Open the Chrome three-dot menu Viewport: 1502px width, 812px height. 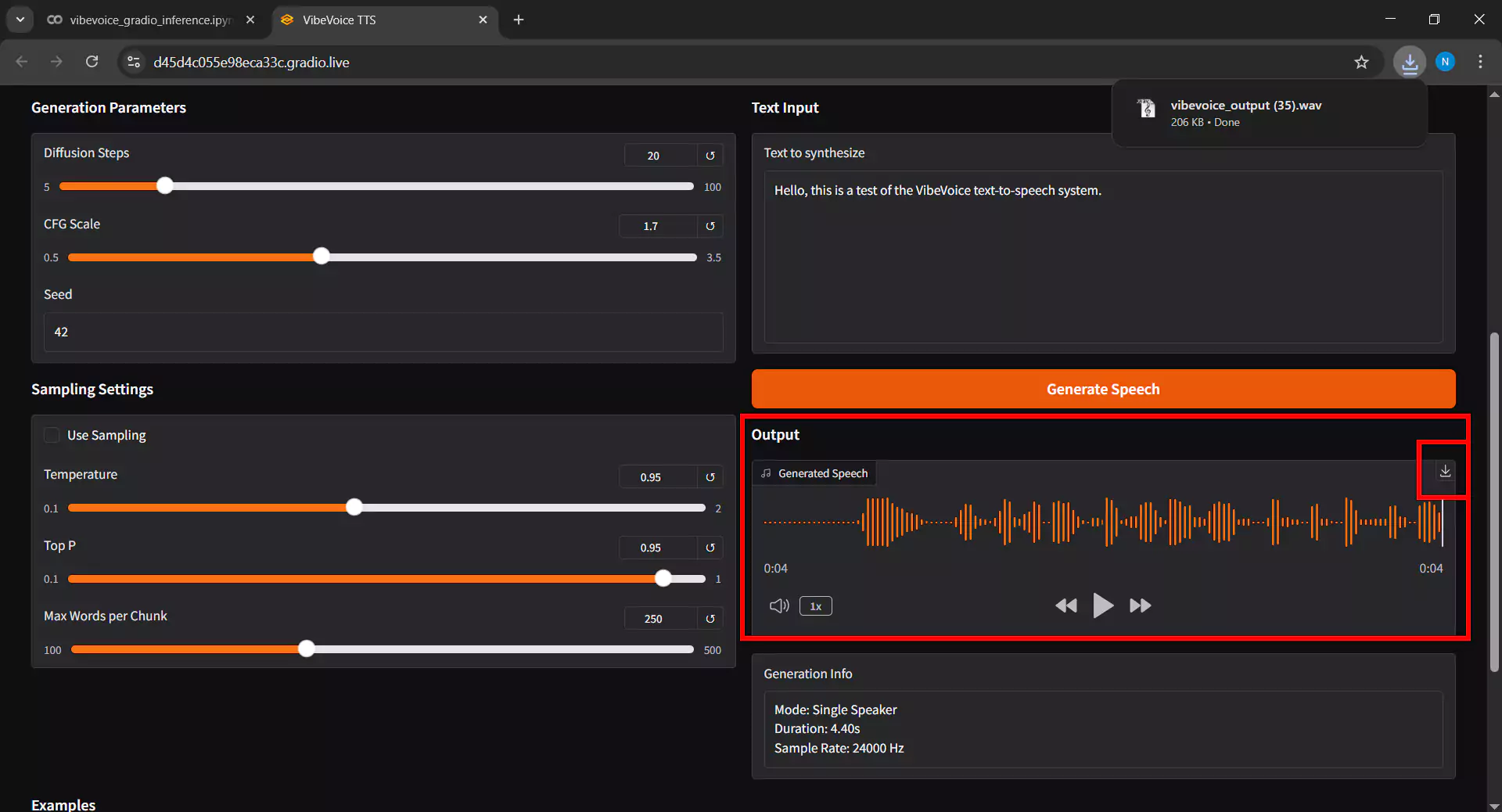(x=1480, y=62)
